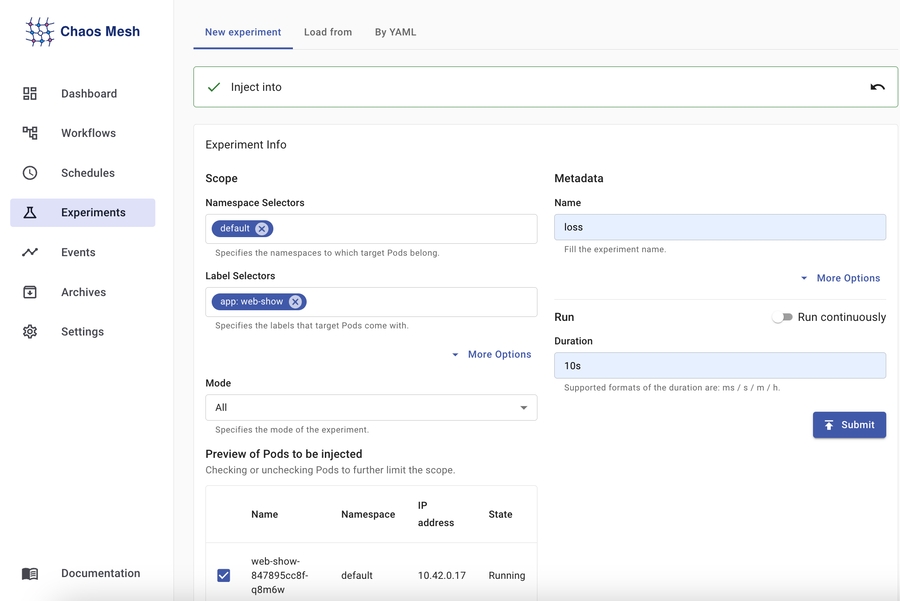The width and height of the screenshot is (900, 601).
Task: Click the undo arrow in Inject into
Action: [x=877, y=87]
